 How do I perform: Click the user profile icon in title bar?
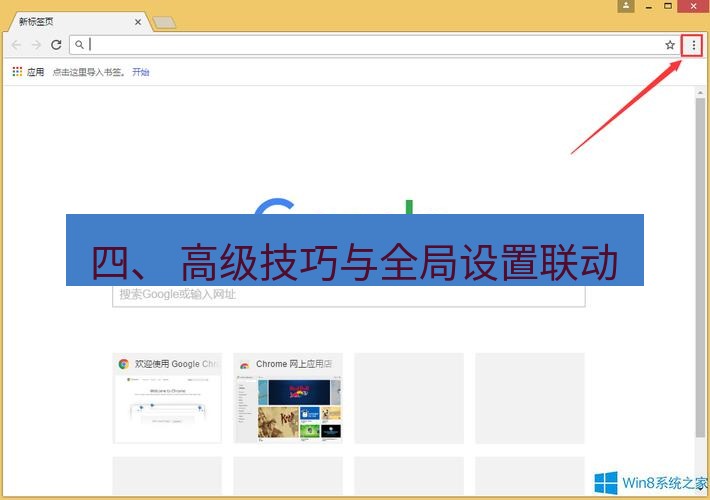(626, 6)
